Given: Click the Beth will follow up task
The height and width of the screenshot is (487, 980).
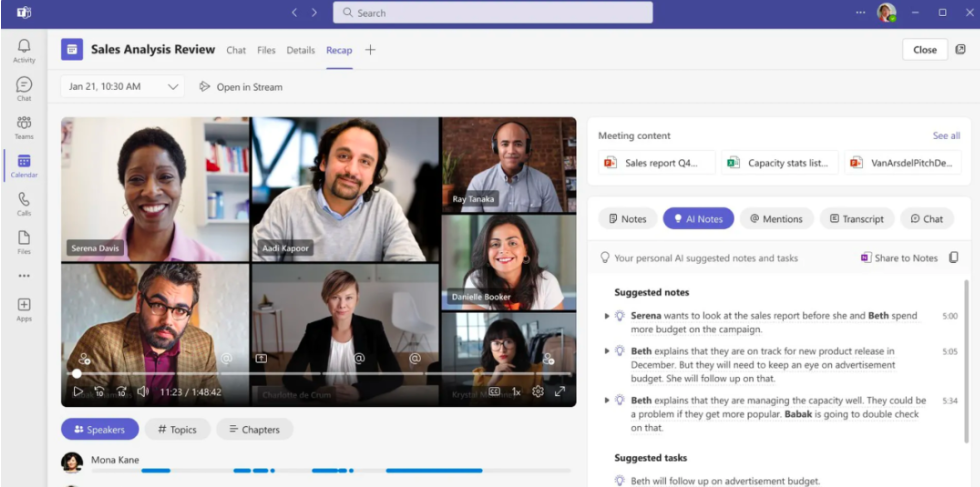Looking at the screenshot, I should point(725,481).
